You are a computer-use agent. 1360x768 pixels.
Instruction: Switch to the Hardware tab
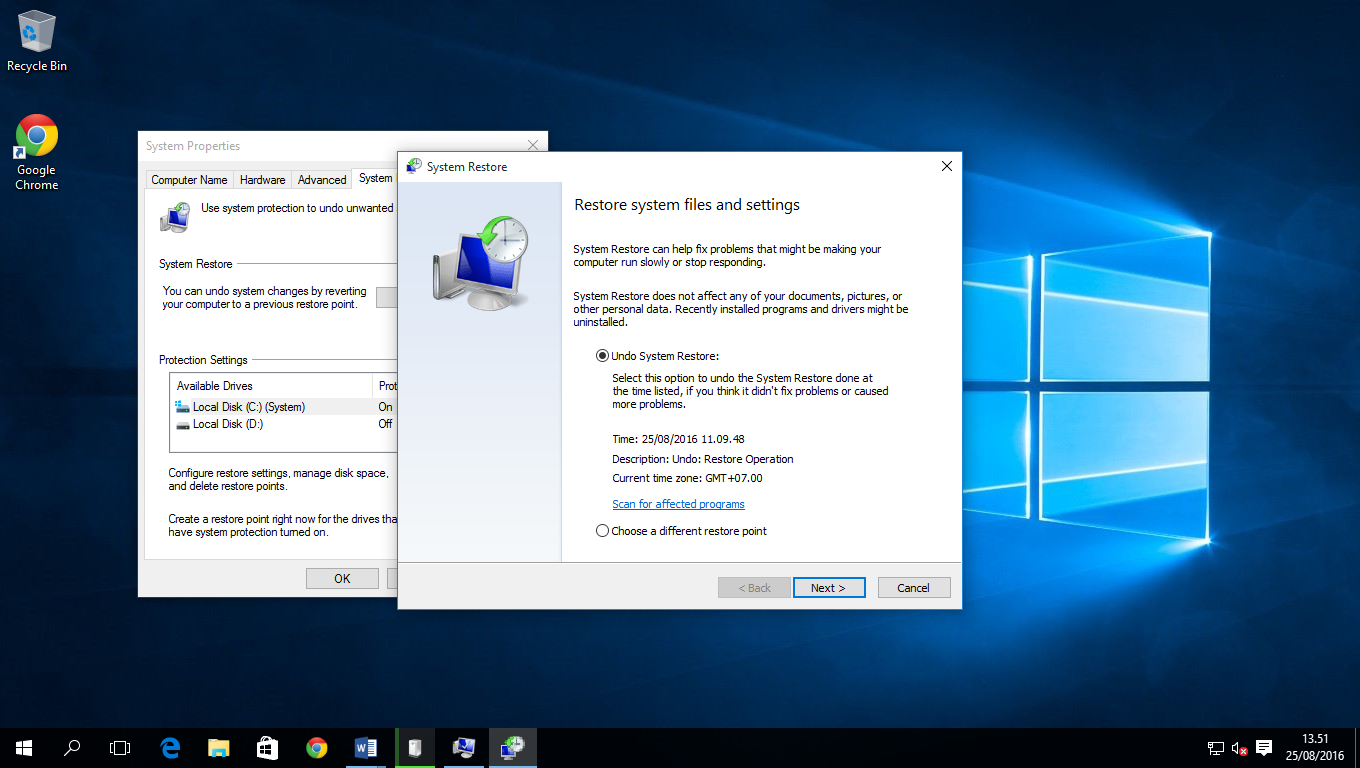262,179
